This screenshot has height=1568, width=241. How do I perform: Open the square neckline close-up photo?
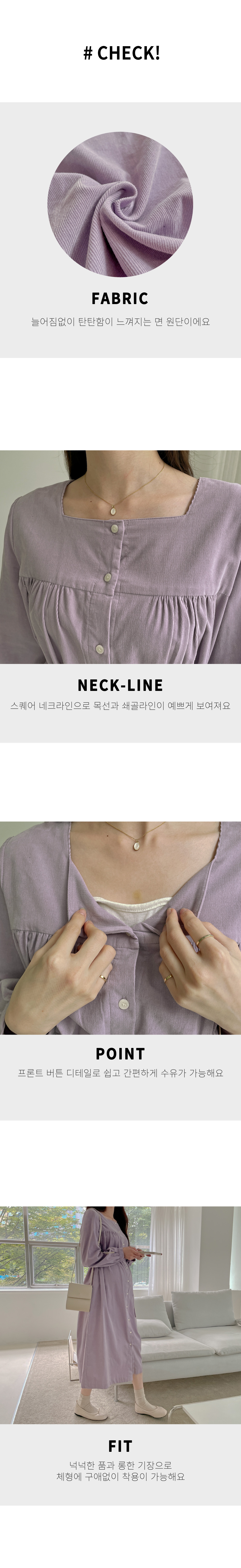coord(120,557)
